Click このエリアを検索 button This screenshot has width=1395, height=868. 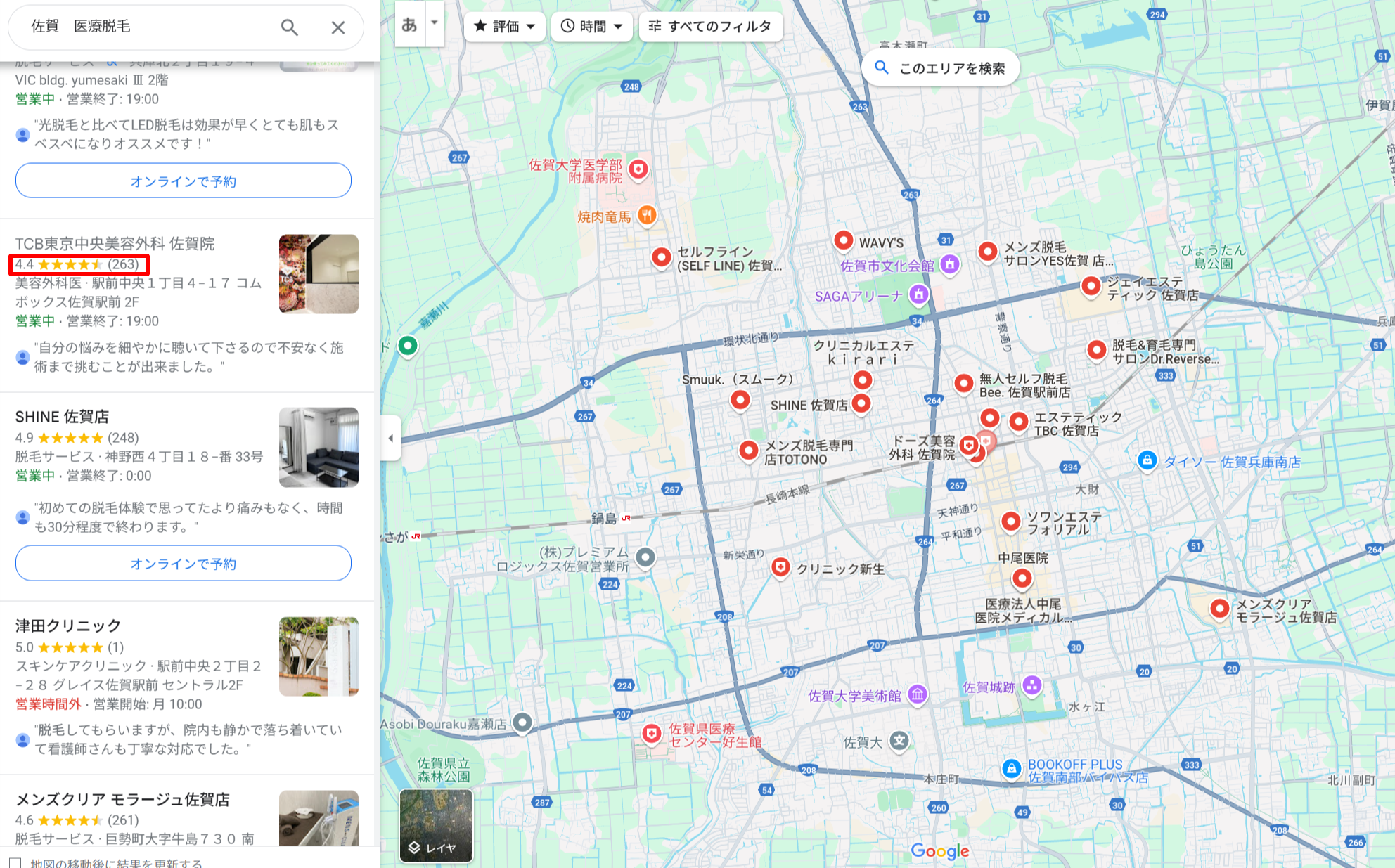[x=940, y=68]
